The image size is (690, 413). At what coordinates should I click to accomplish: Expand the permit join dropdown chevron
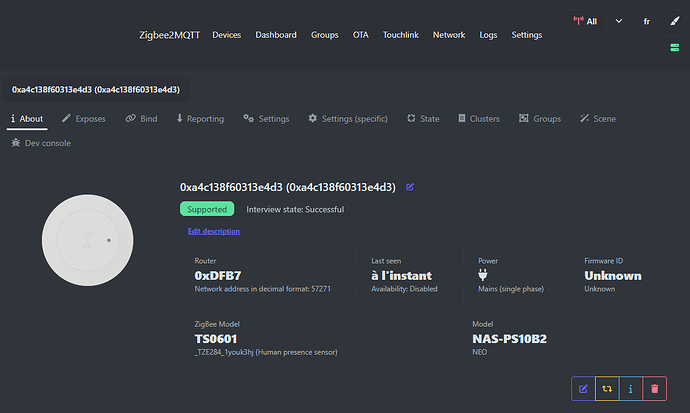click(x=618, y=21)
